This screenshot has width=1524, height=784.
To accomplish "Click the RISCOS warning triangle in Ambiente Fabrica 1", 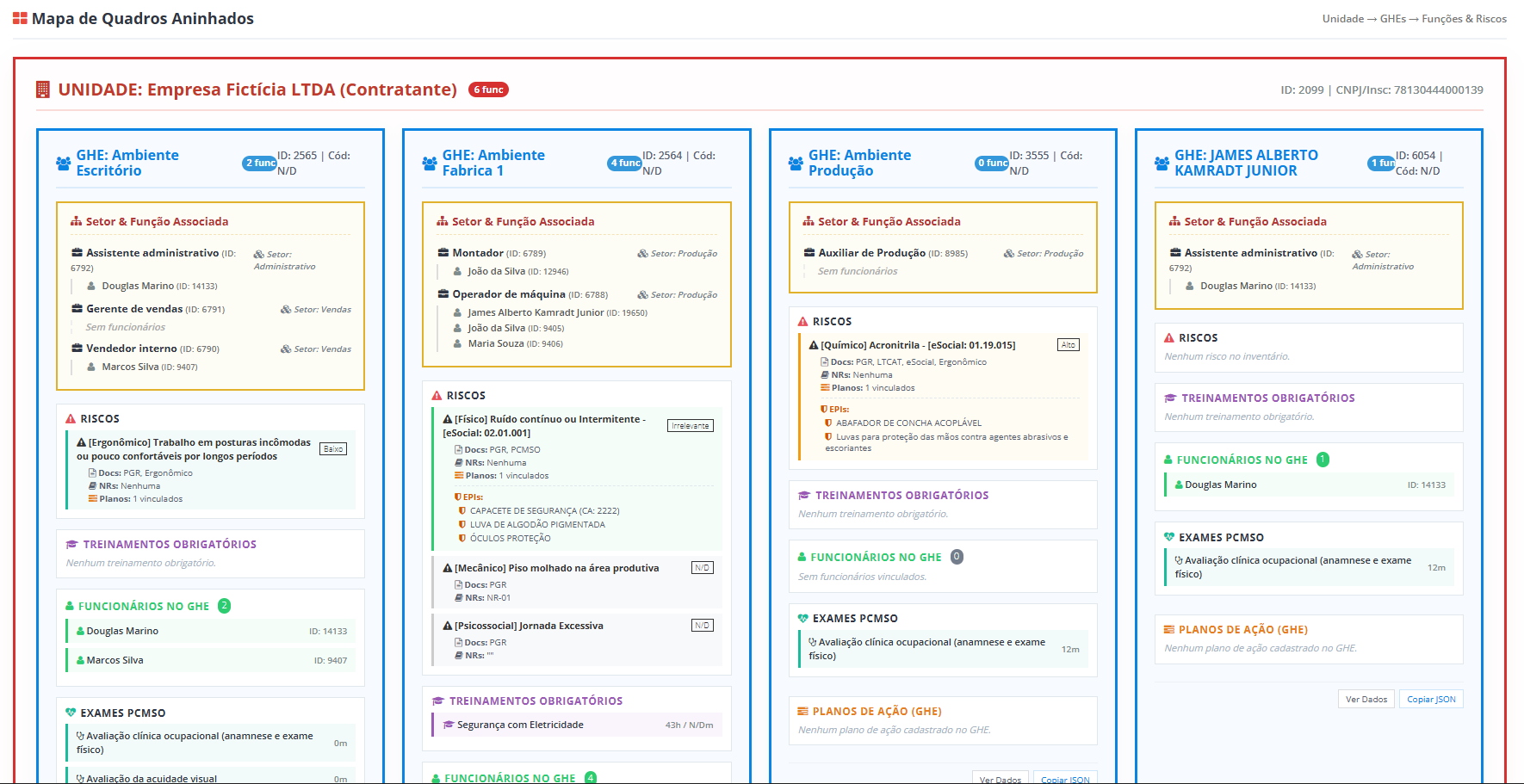I will (437, 395).
